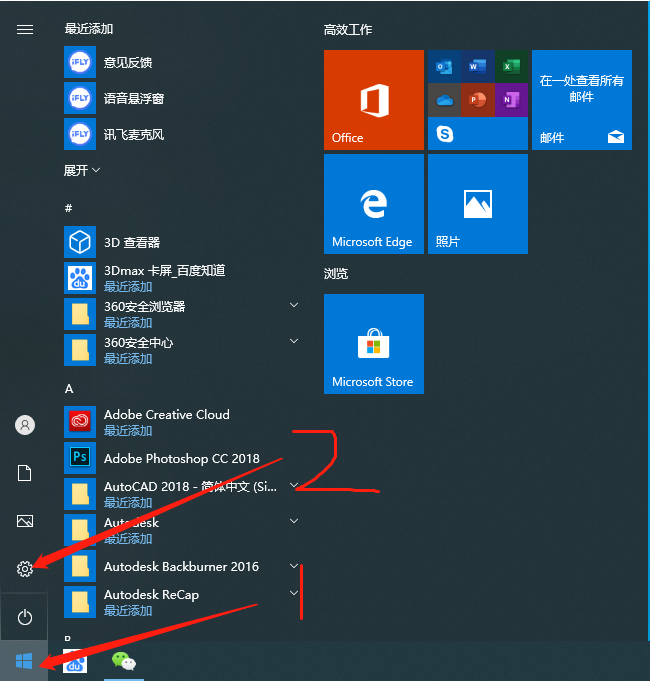
Task: Expand the AutoCAD 2018 folder
Action: point(294,485)
